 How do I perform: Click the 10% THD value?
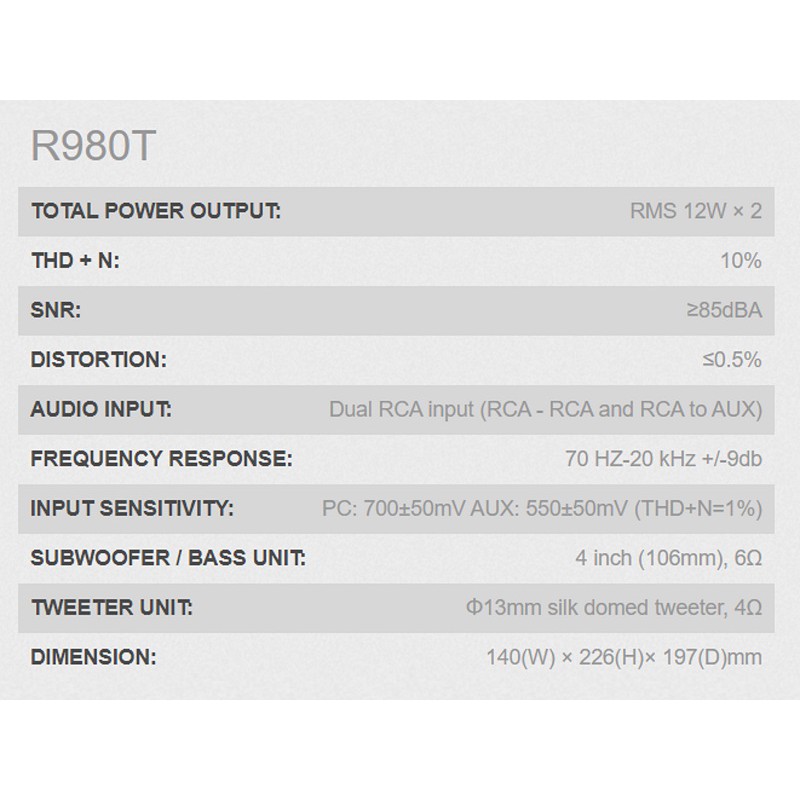[741, 261]
